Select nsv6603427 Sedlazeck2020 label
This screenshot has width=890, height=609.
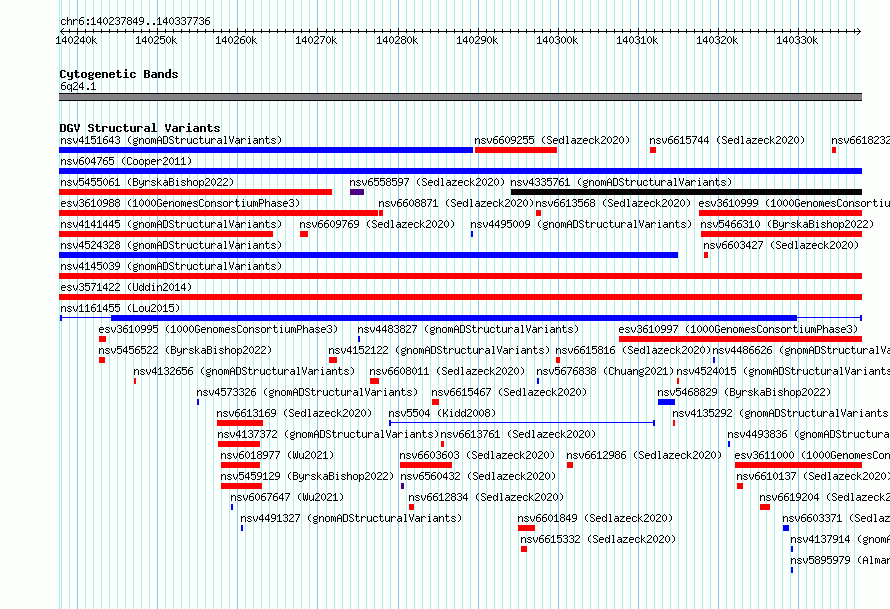pos(781,245)
